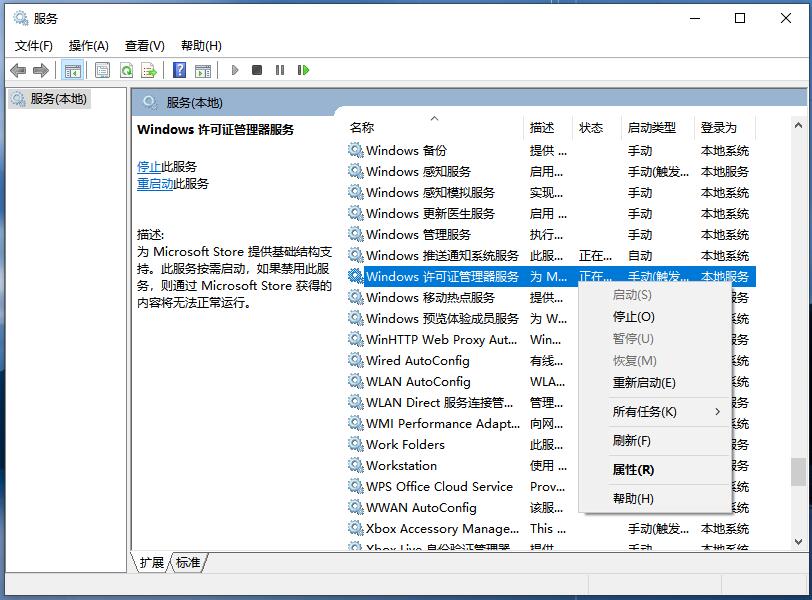The width and height of the screenshot is (812, 600).
Task: Open the 操作(A) menu
Action: point(88,45)
